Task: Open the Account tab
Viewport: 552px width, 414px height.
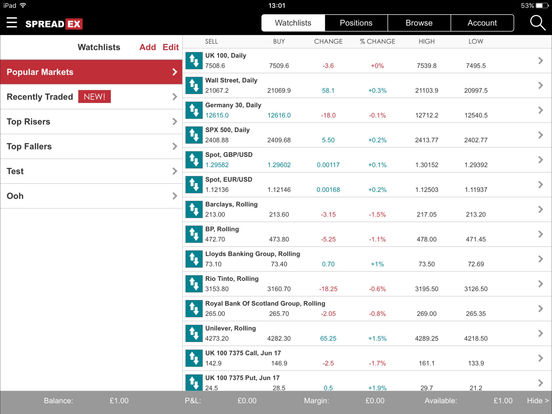Action: pyautogui.click(x=482, y=23)
